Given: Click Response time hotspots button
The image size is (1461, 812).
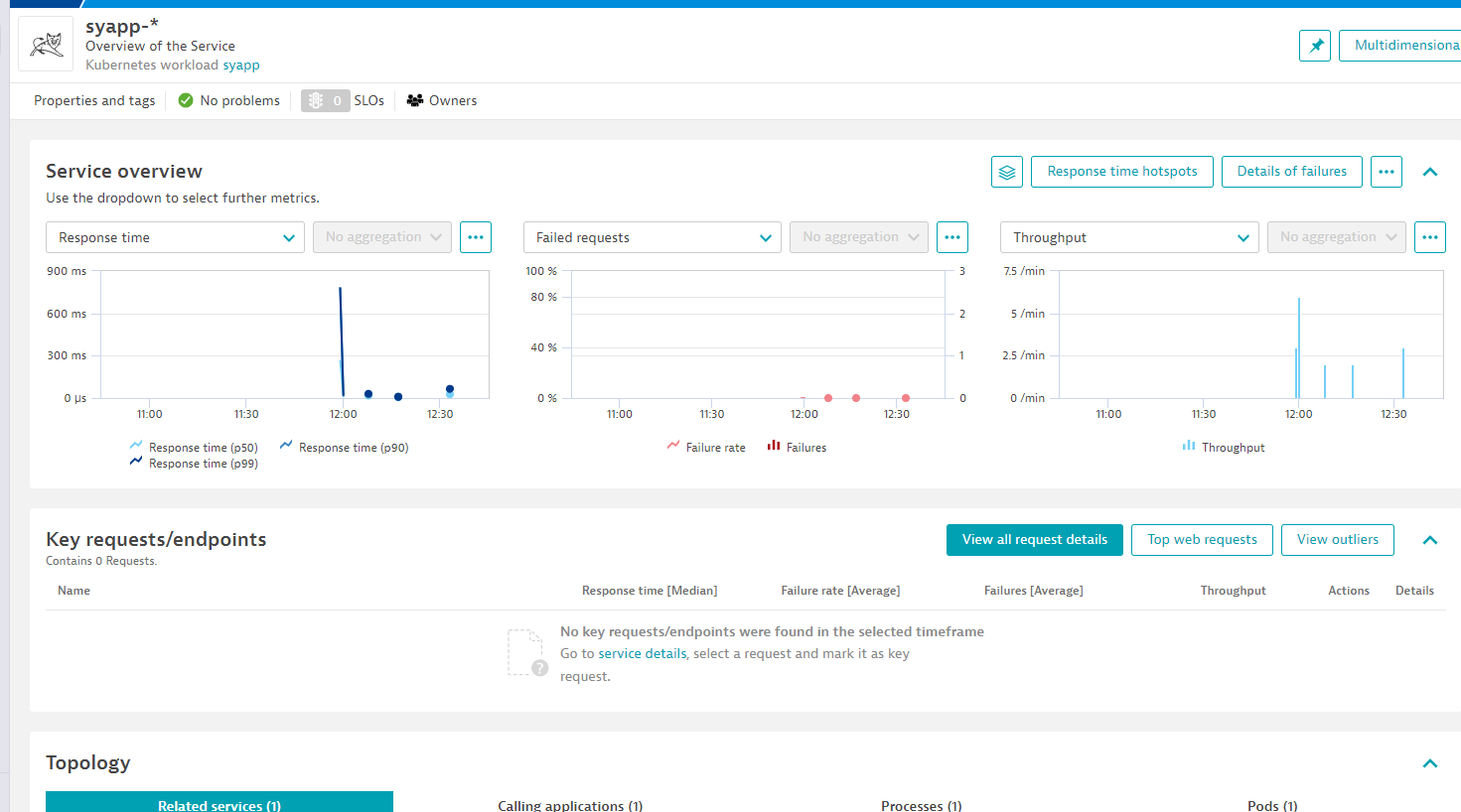Looking at the screenshot, I should point(1122,172).
